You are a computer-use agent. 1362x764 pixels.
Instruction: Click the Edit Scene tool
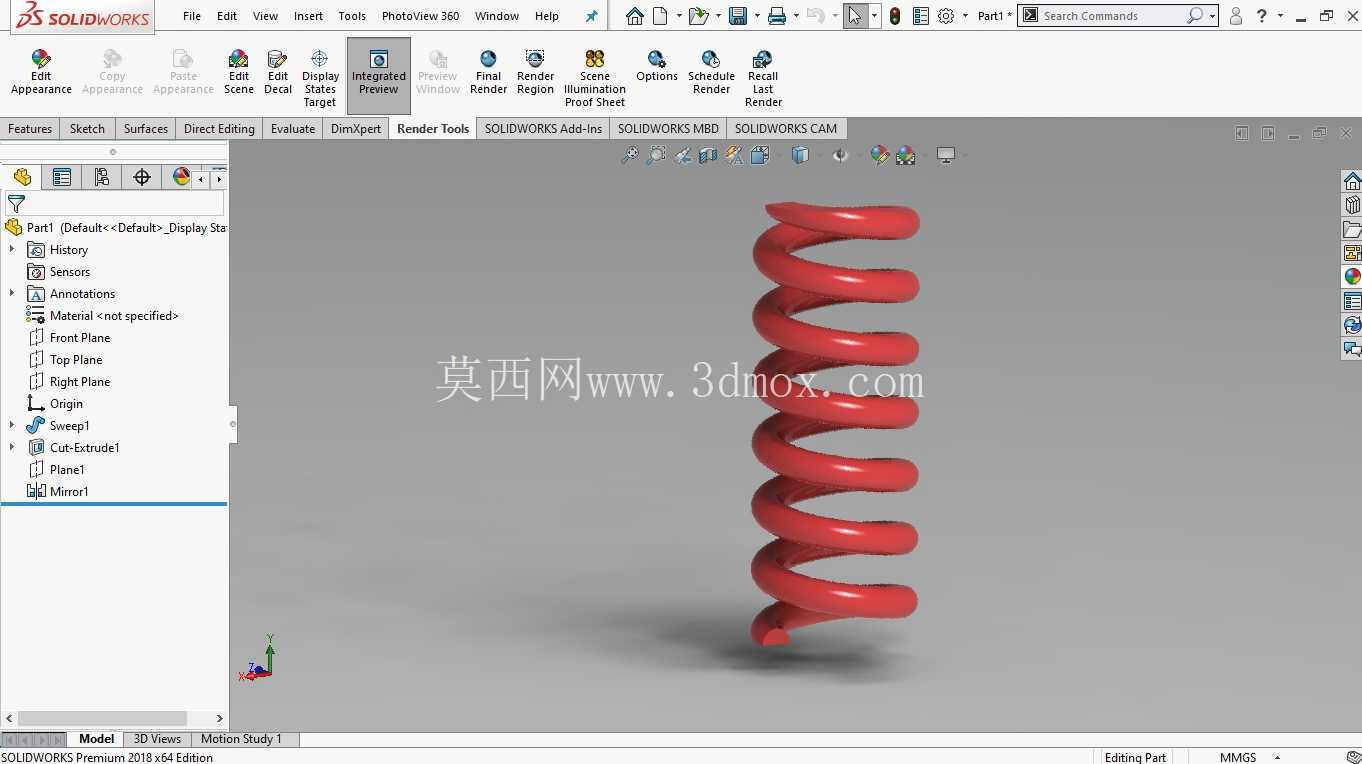[x=238, y=72]
